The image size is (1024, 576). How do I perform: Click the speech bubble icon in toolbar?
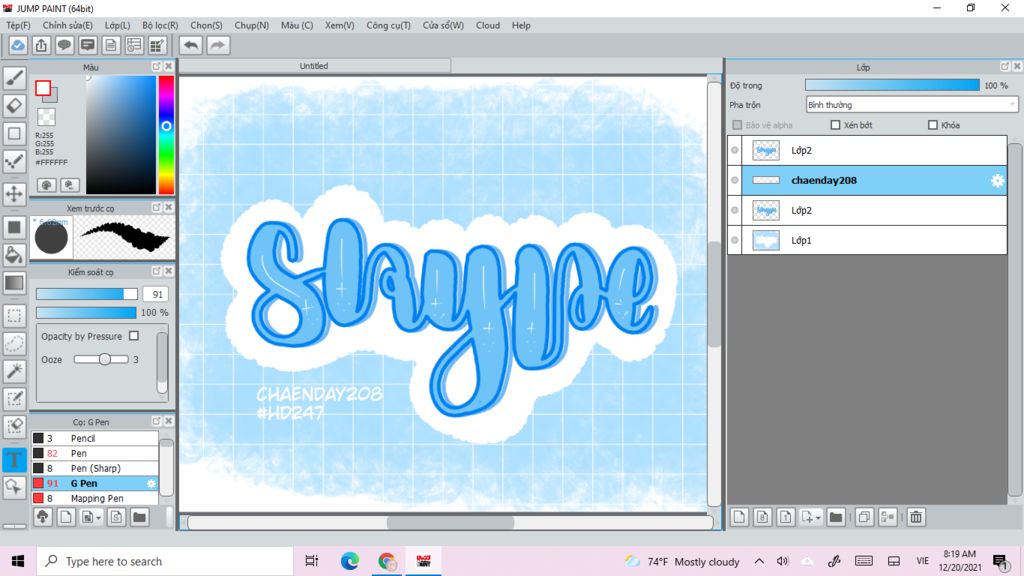click(64, 45)
